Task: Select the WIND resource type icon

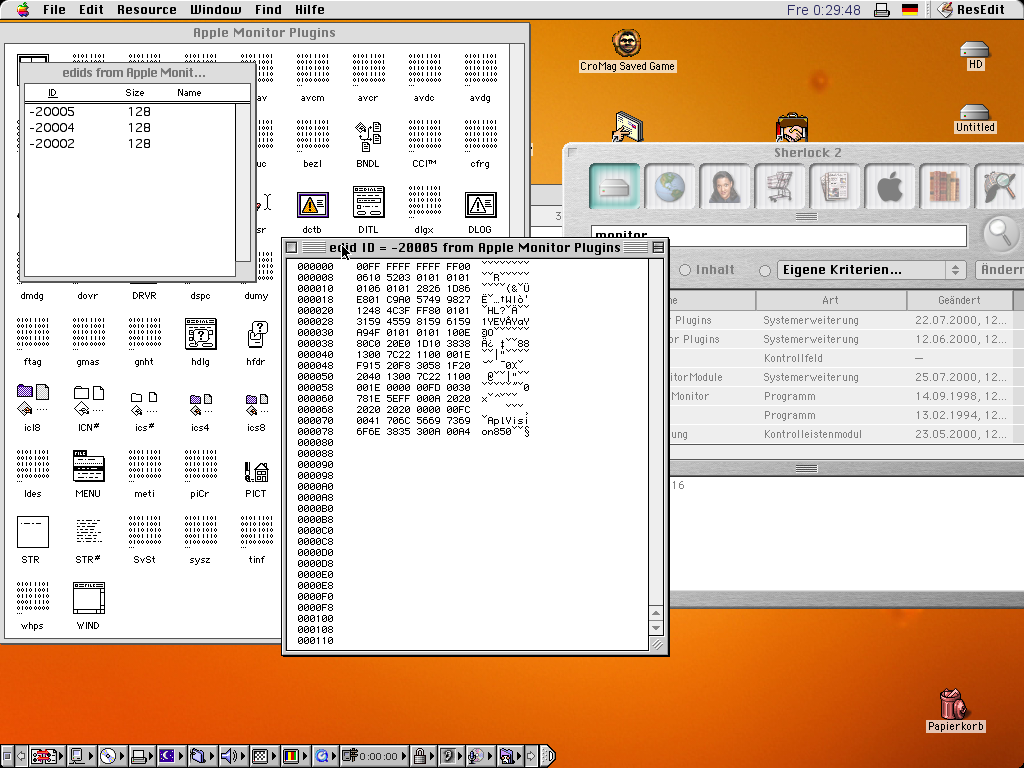Action: click(88, 599)
